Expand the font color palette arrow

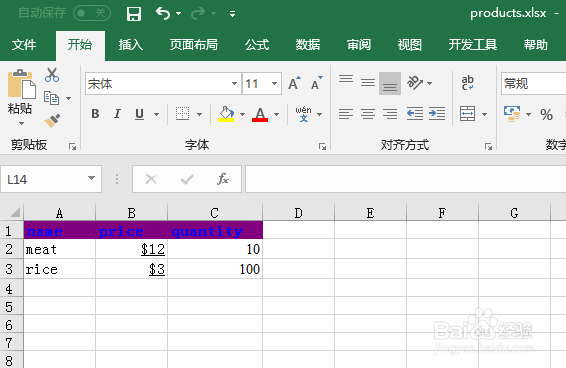click(277, 114)
